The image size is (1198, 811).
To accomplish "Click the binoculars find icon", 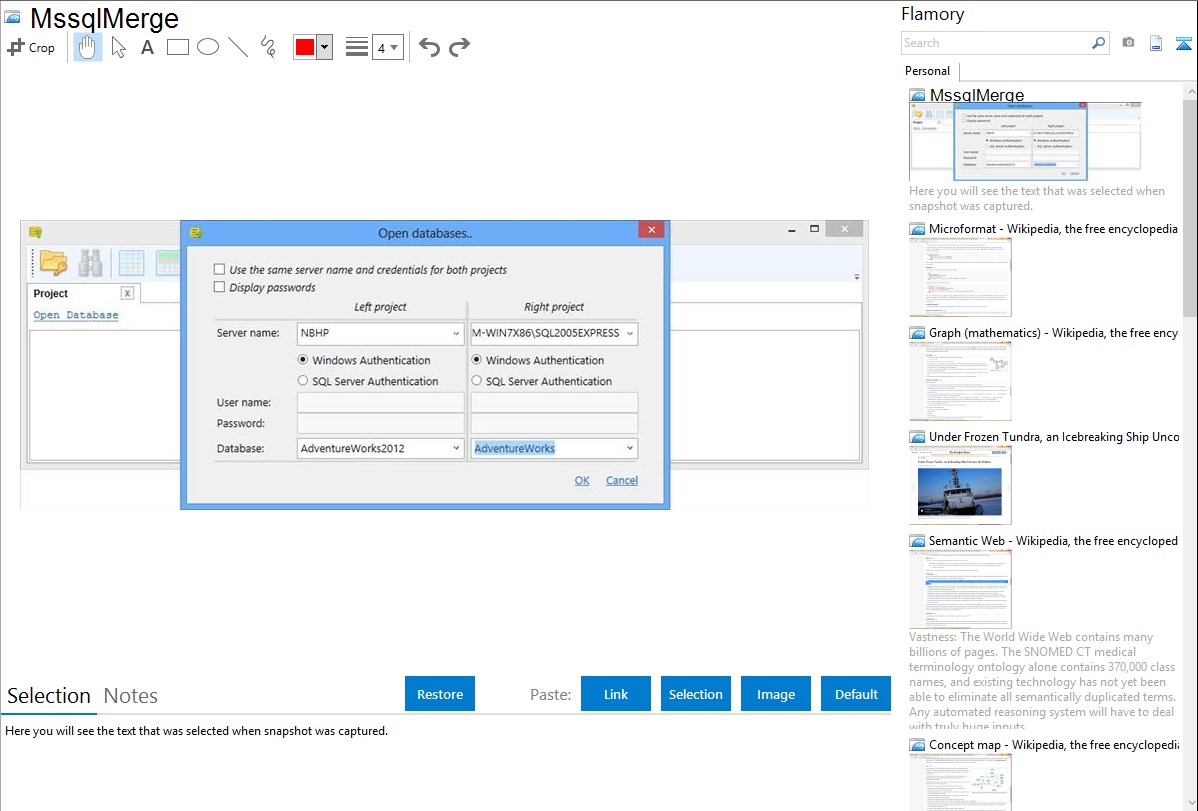I will 91,262.
